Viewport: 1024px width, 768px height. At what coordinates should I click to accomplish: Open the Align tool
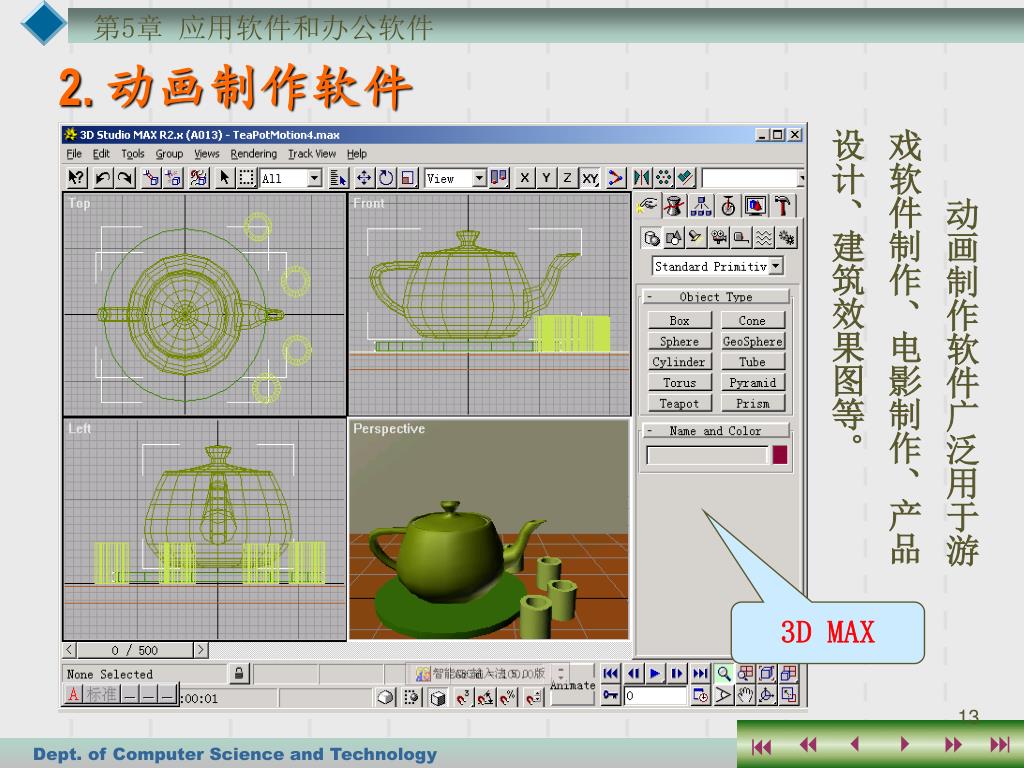[x=685, y=178]
